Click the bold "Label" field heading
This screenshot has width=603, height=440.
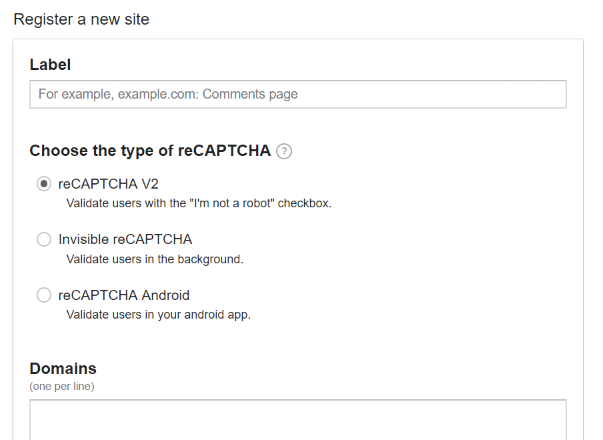tap(50, 65)
